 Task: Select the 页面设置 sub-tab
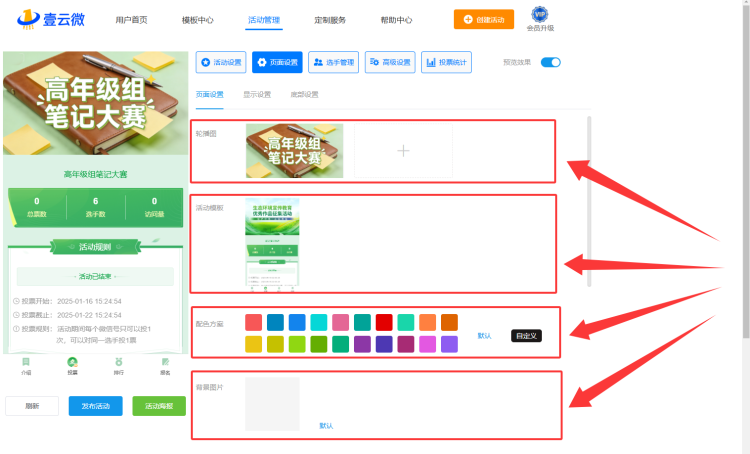[x=210, y=94]
